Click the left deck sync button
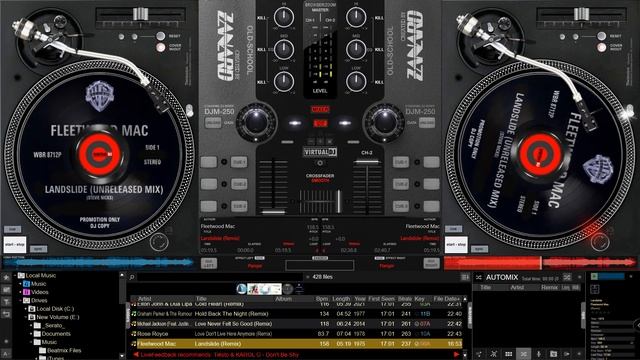The image size is (640, 360). coord(38,249)
